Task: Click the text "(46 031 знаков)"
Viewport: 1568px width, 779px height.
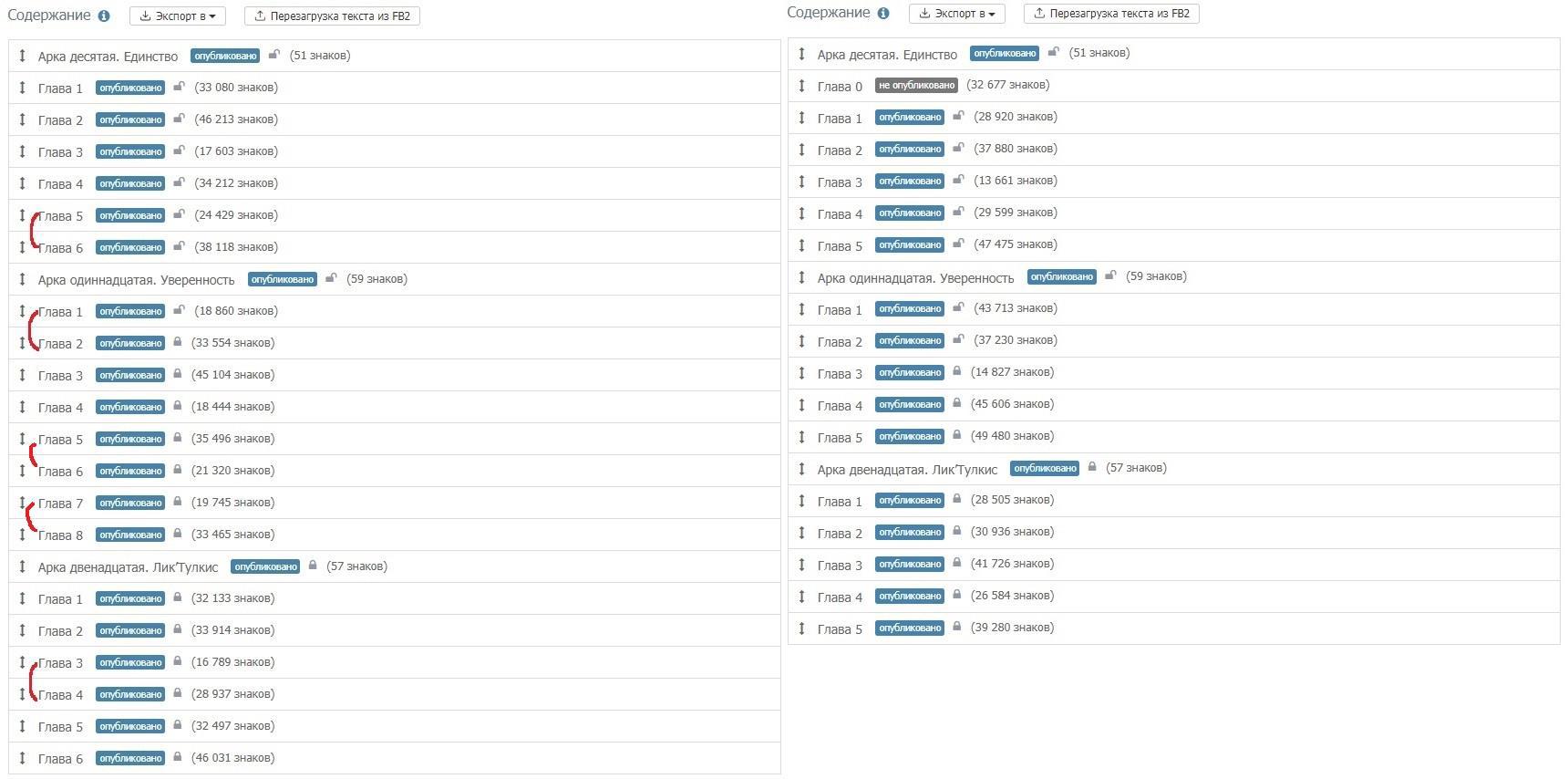Action: (232, 758)
